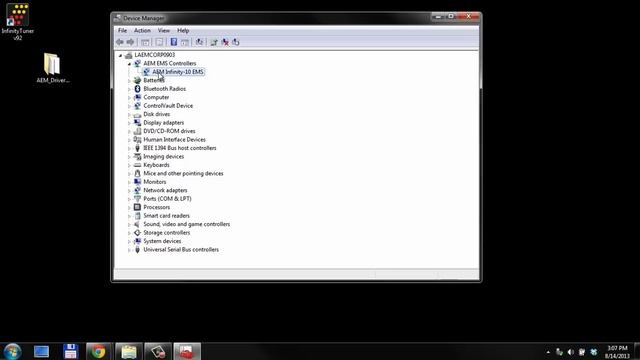Screen dimensions: 640x360
Task: Click the Update Driver Software toolbar icon
Action: 214,42
